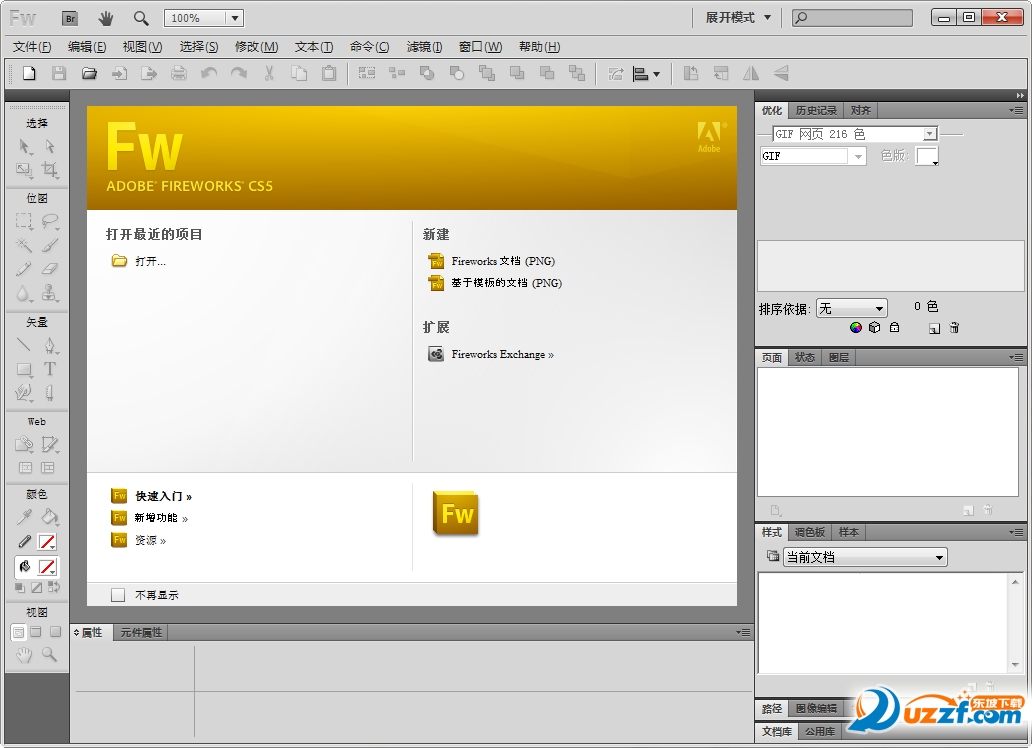Viewport: 1032px width, 748px height.
Task: Select the Paint Bucket tool
Action: (49, 517)
